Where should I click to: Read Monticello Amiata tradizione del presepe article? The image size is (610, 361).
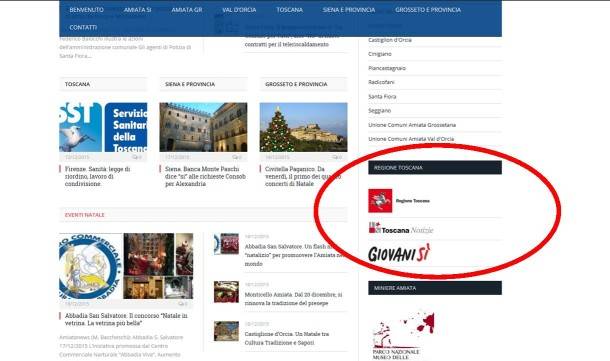[293, 299]
